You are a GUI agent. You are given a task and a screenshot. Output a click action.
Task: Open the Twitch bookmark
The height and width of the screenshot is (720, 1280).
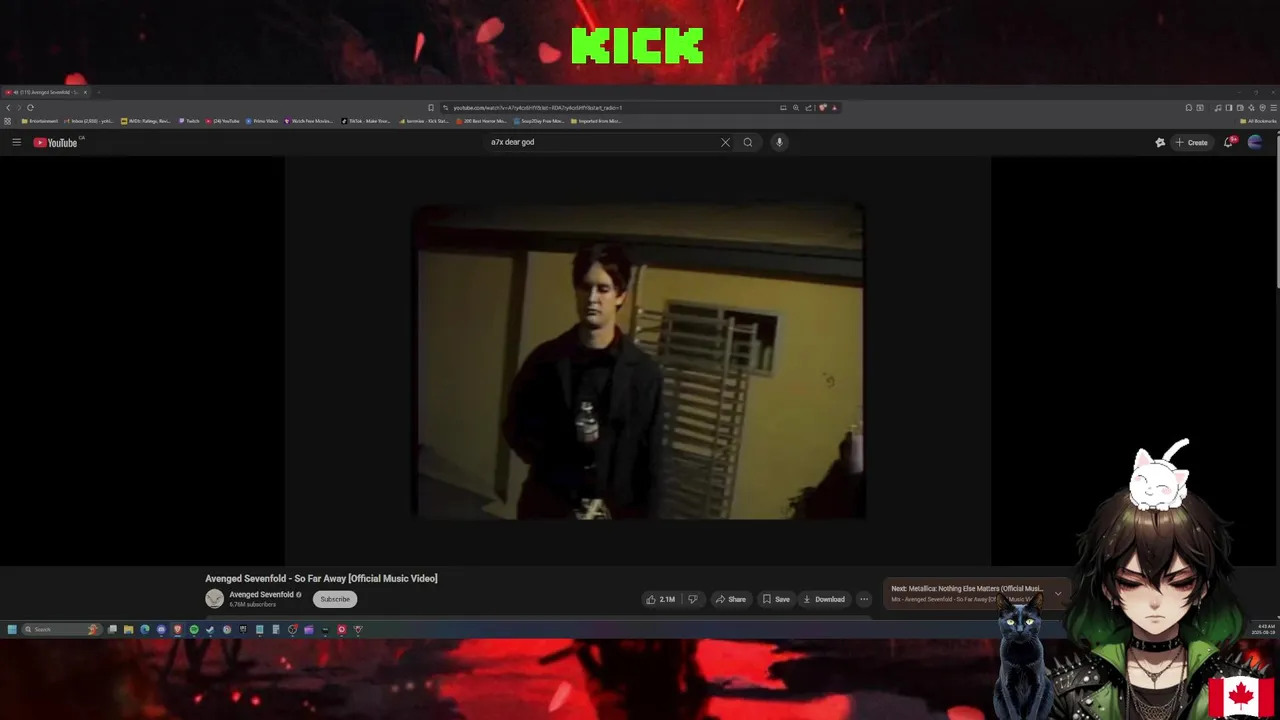click(189, 121)
